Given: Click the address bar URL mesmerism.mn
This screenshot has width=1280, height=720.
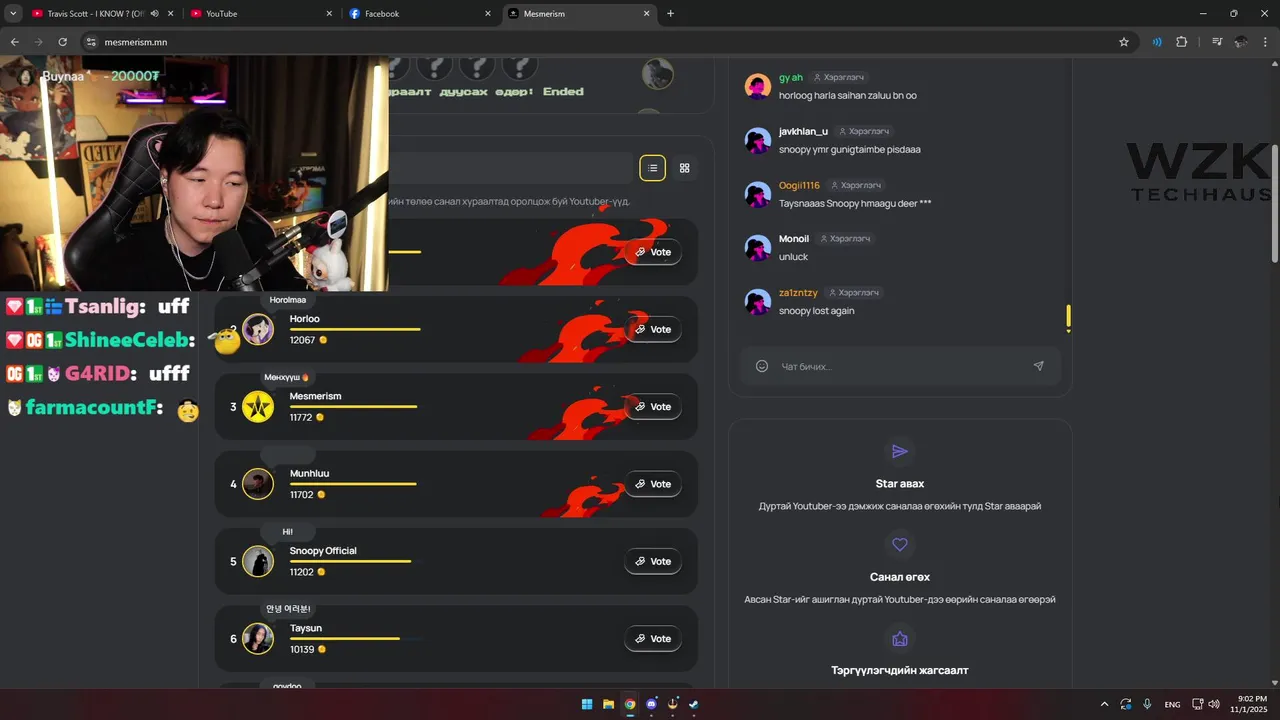Looking at the screenshot, I should click(136, 42).
